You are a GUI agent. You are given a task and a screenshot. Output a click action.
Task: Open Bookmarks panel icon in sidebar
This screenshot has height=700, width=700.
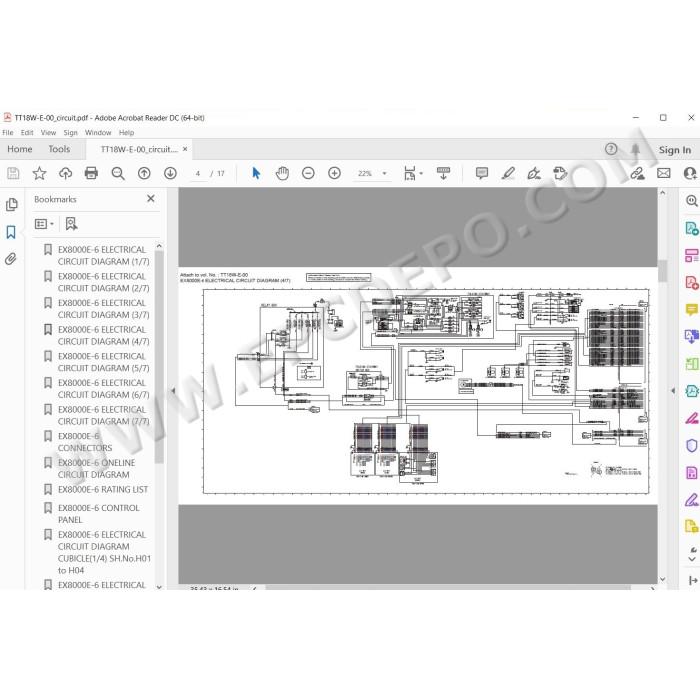pyautogui.click(x=11, y=232)
